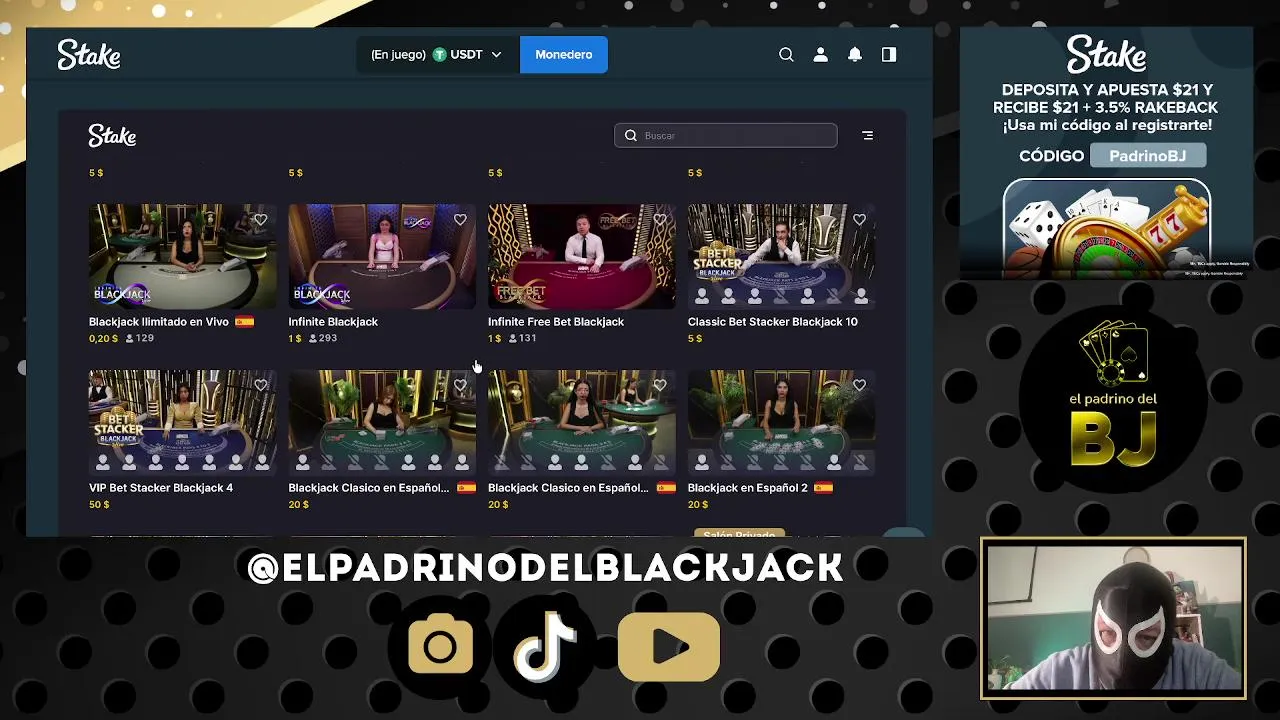This screenshot has width=1280, height=720.
Task: Open Classic Bet Stacker Blackjack 10 thumbnail
Action: [781, 257]
